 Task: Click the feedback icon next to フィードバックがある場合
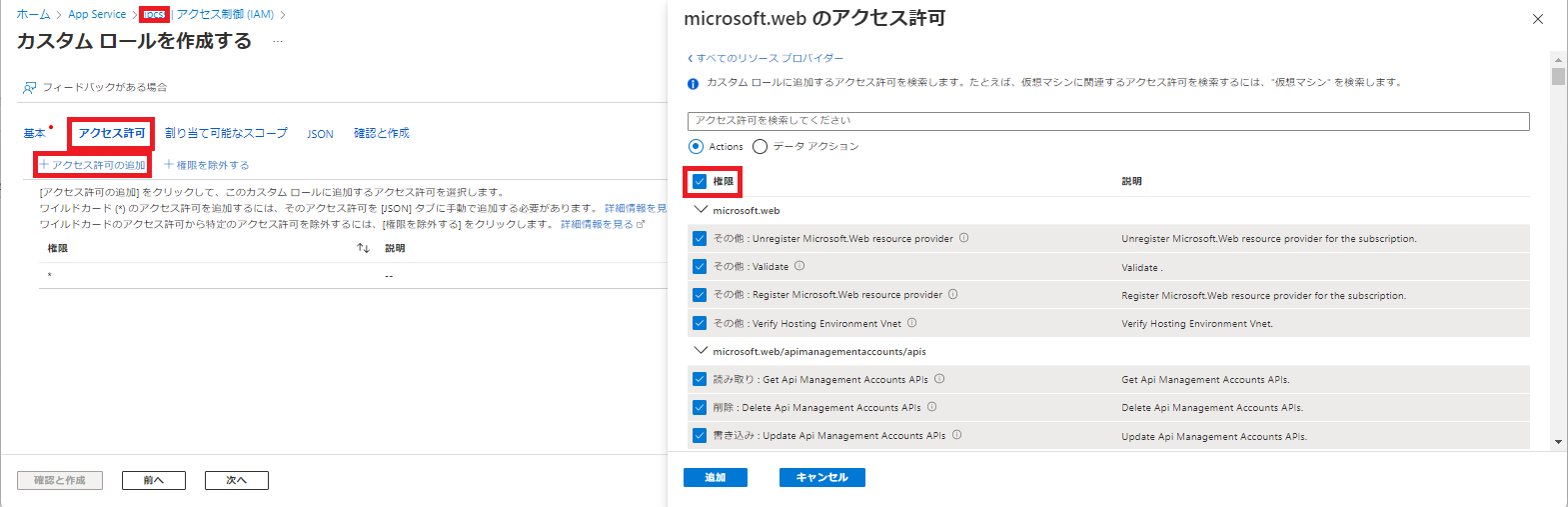pyautogui.click(x=29, y=88)
